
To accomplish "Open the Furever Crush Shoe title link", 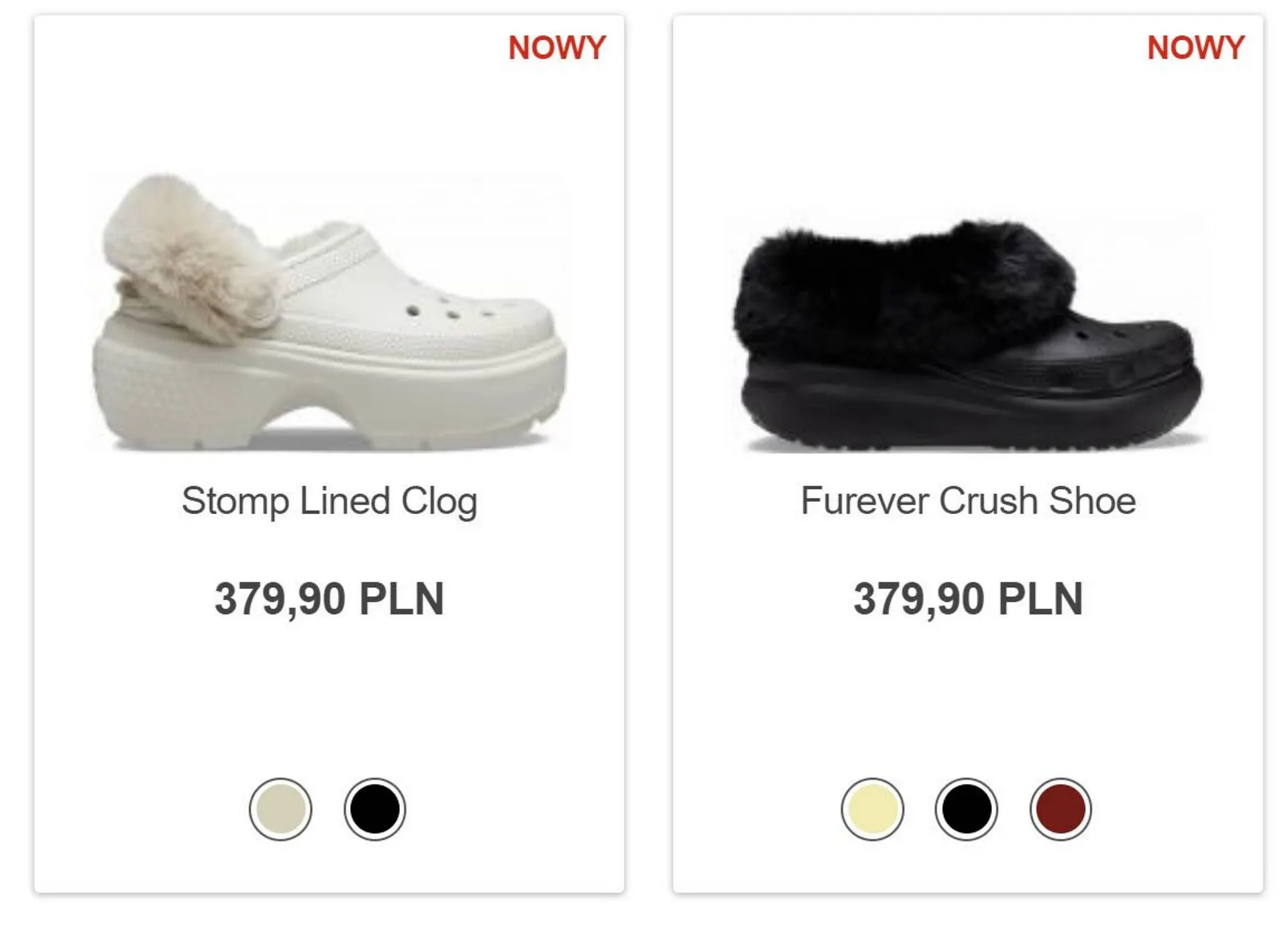I will point(968,501).
